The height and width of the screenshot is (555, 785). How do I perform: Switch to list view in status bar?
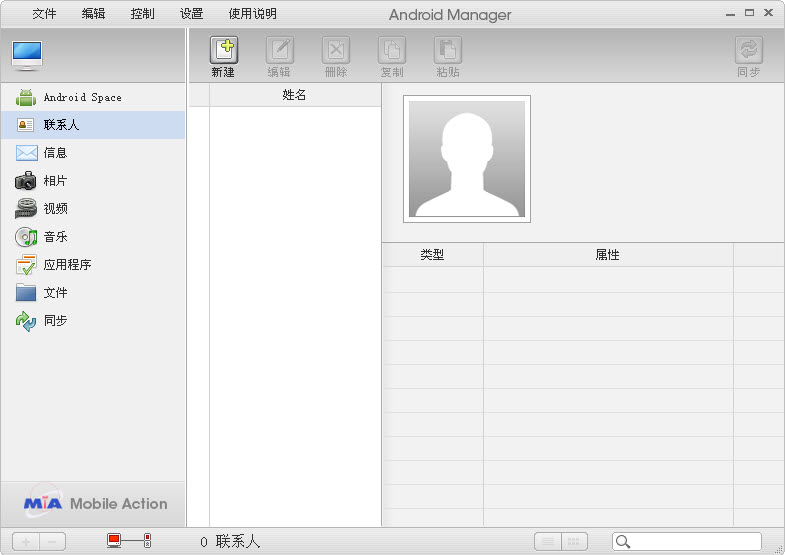click(547, 541)
